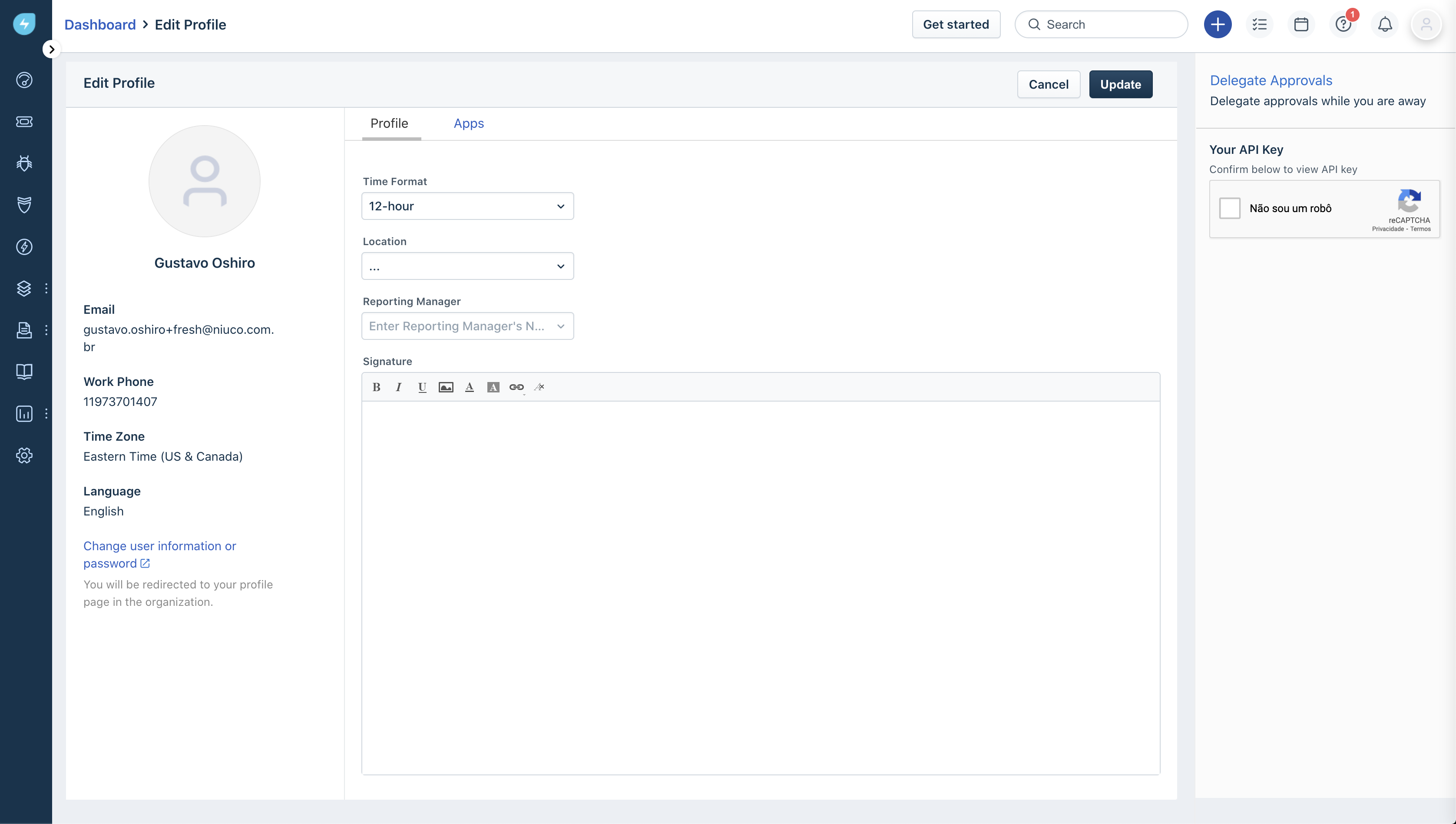Open the Delegate Approvals link
Viewport: 1456px width, 824px height.
pyautogui.click(x=1271, y=80)
